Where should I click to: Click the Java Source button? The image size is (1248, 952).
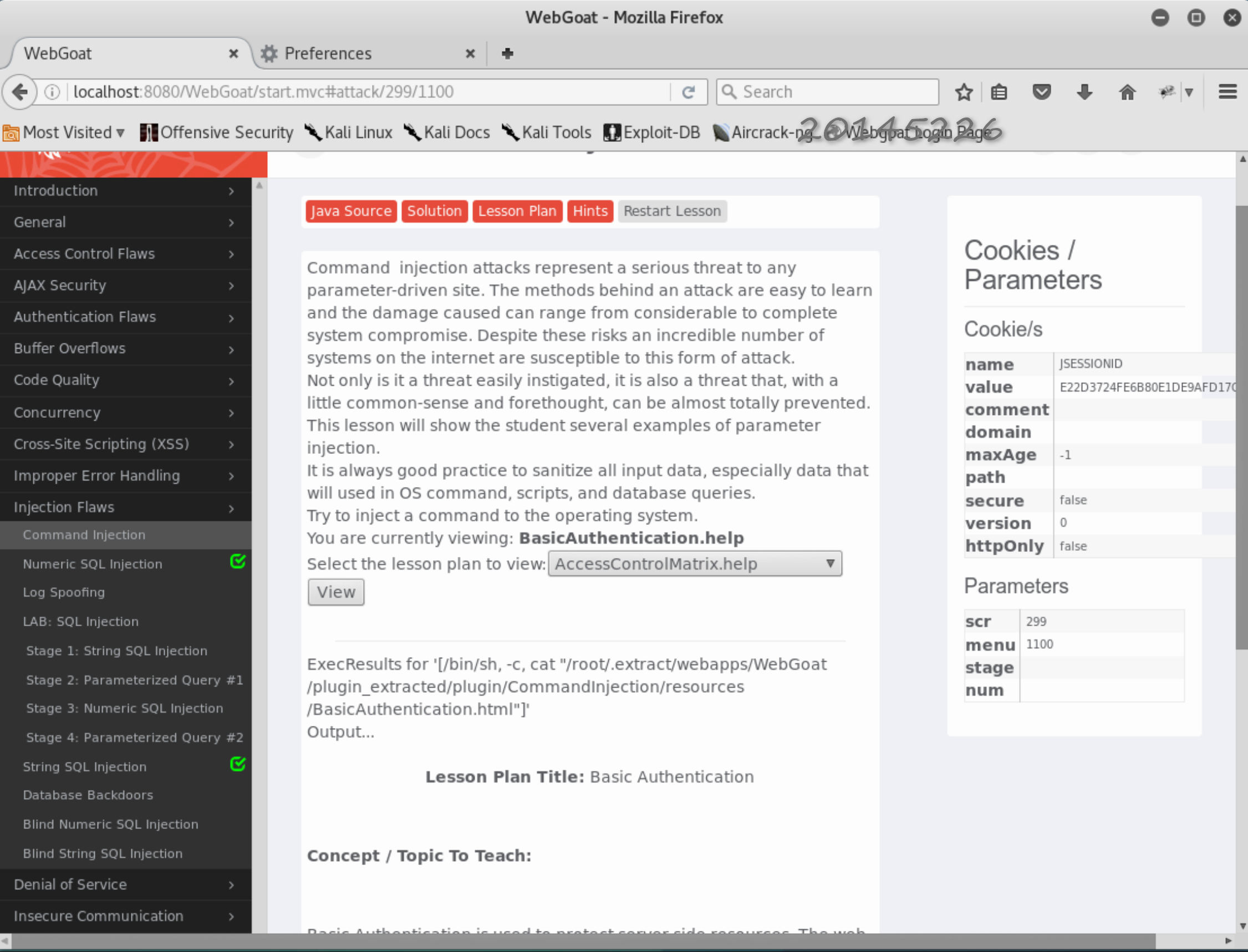point(351,211)
